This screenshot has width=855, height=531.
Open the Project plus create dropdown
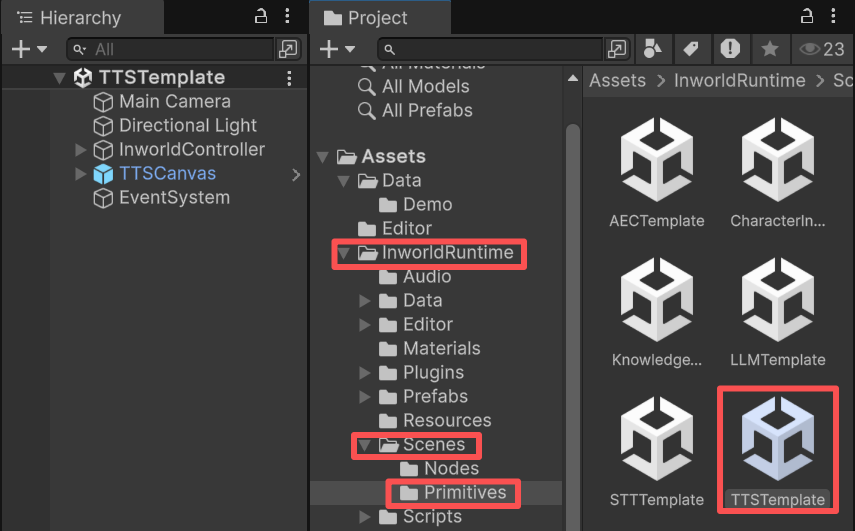338,49
